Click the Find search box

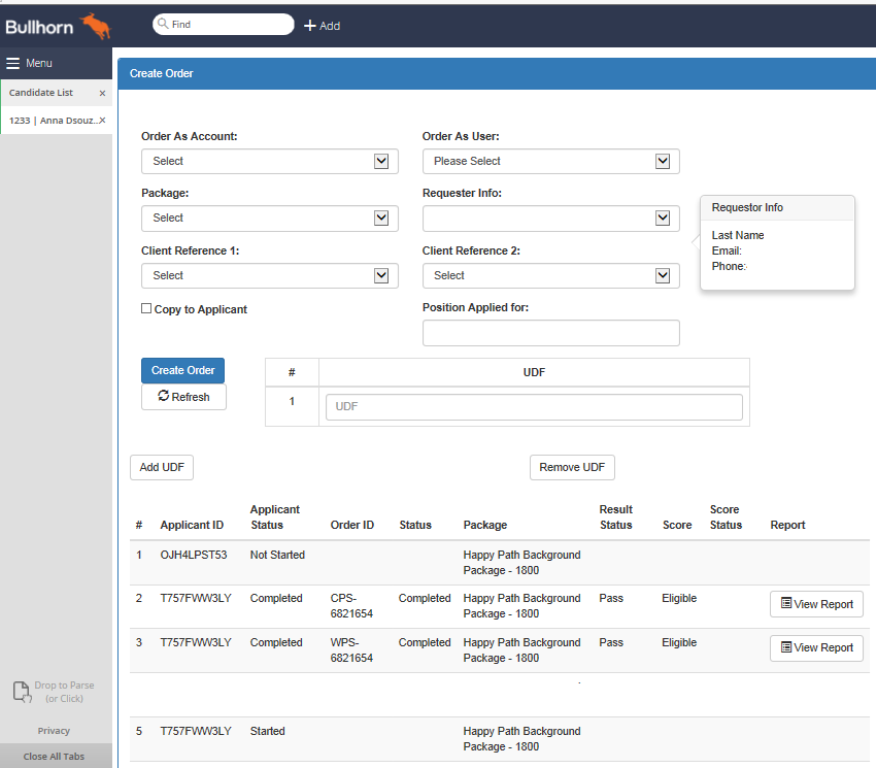(229, 25)
